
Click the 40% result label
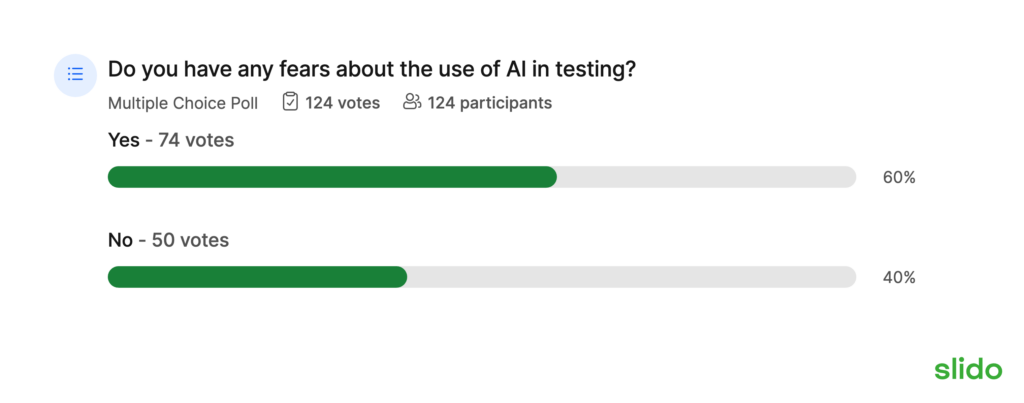[x=899, y=278]
